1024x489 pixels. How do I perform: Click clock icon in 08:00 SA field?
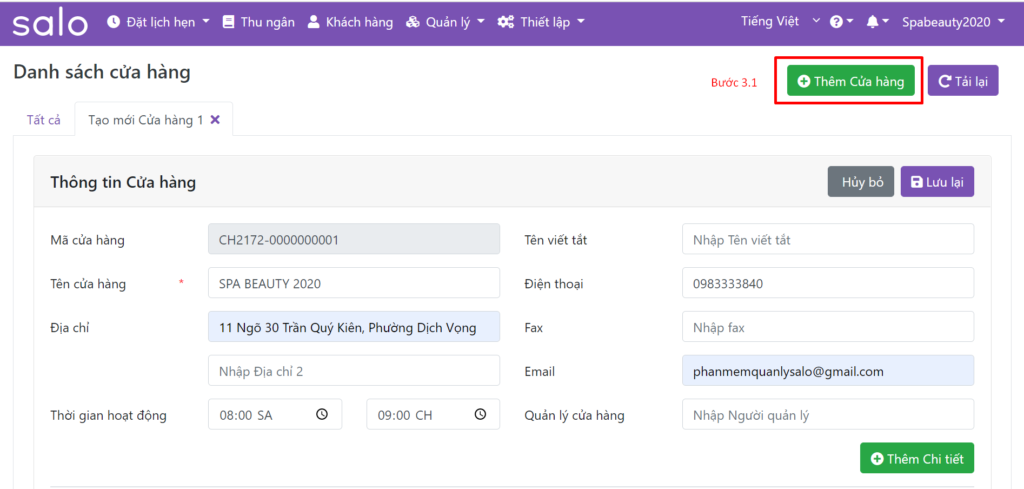pyautogui.click(x=322, y=414)
